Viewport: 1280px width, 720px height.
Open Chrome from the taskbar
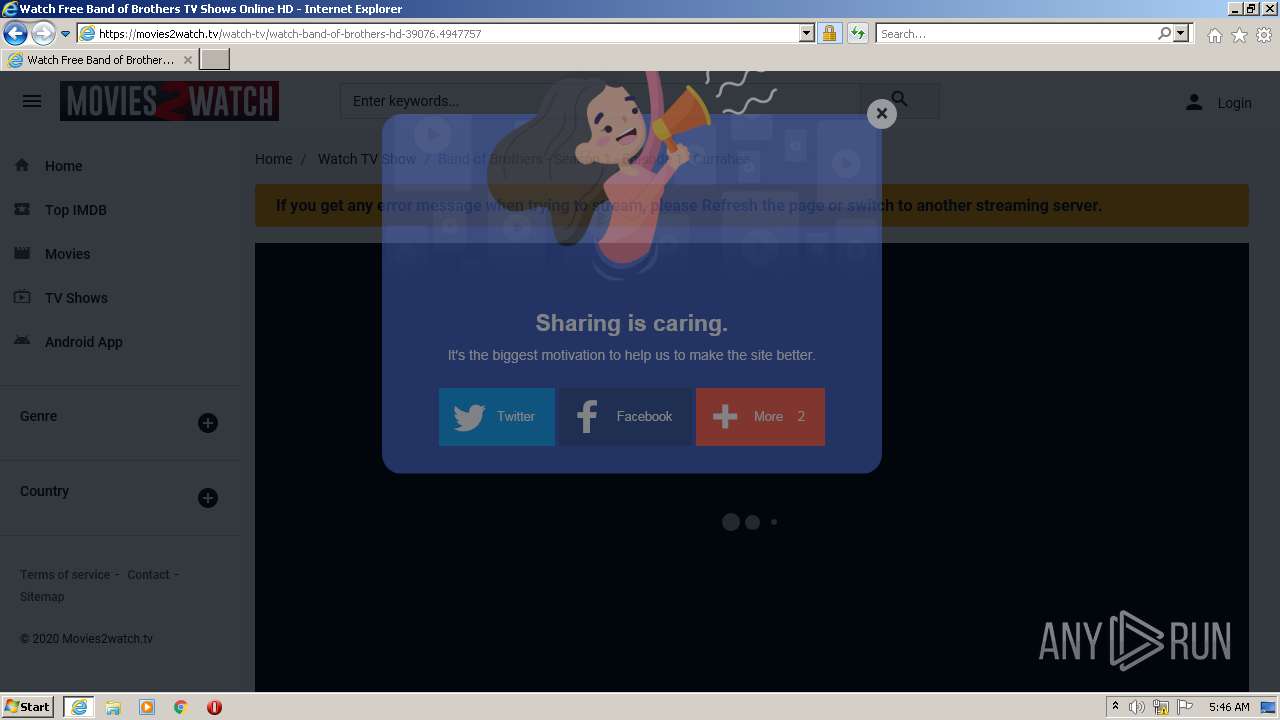(x=181, y=707)
